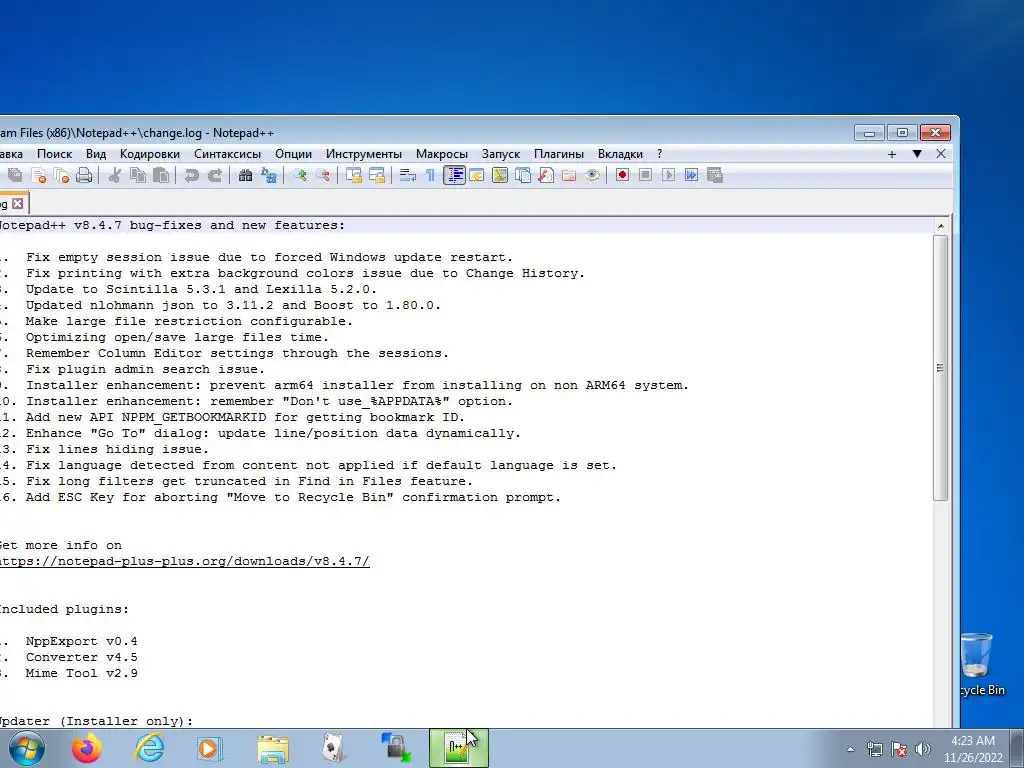1024x768 pixels.
Task: Open Windows Explorer folder taskbar icon
Action: 273,749
